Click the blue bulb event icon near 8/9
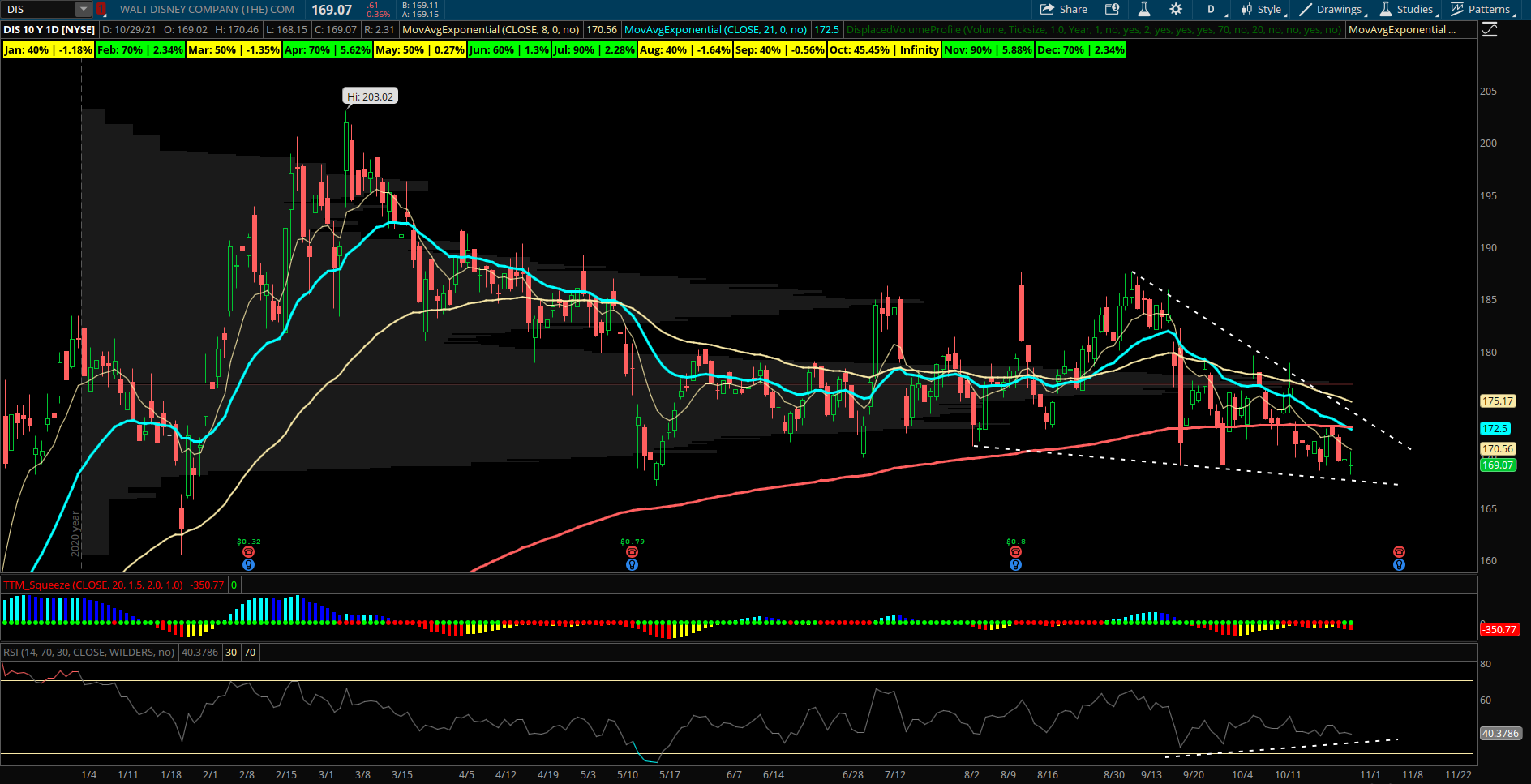 (1015, 564)
